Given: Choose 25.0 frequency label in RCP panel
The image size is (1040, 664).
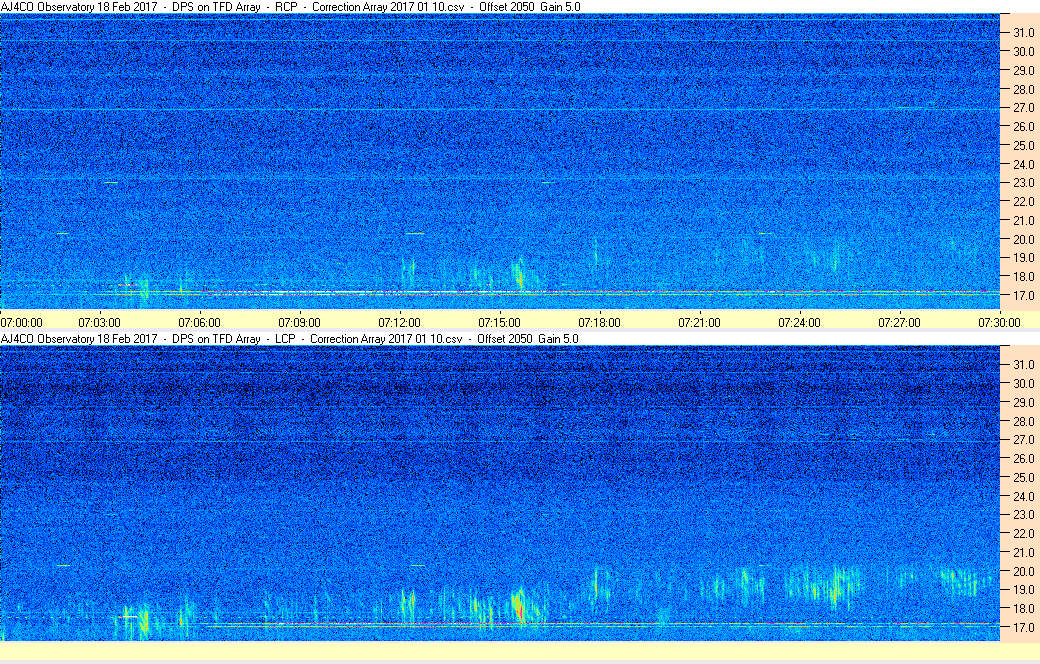Looking at the screenshot, I should click(1023, 145).
